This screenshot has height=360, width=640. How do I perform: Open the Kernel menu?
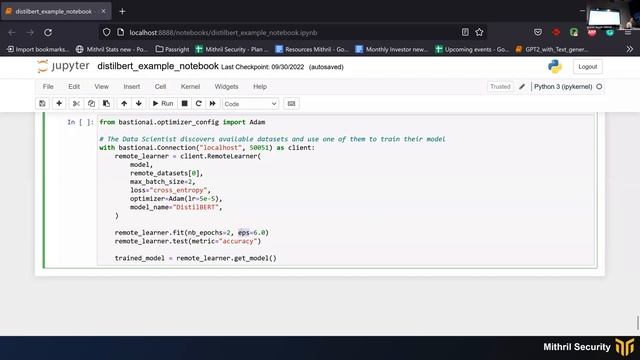[x=190, y=87]
